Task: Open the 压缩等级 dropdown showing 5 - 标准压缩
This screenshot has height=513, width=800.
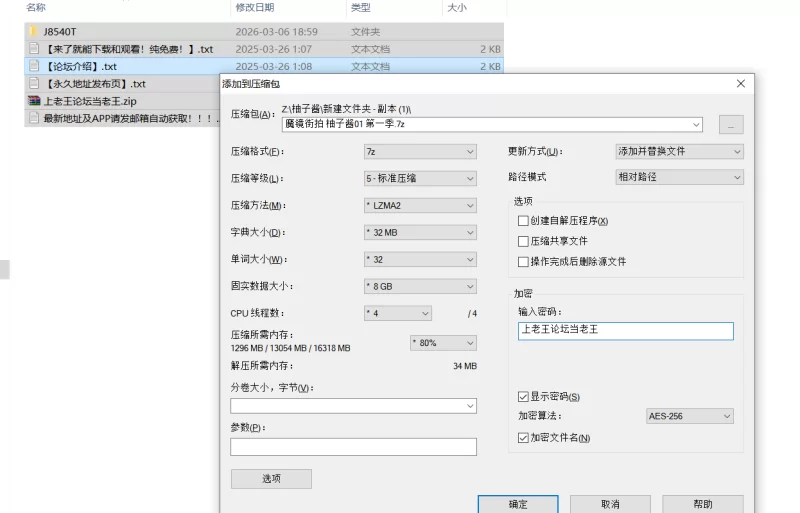Action: (x=420, y=178)
